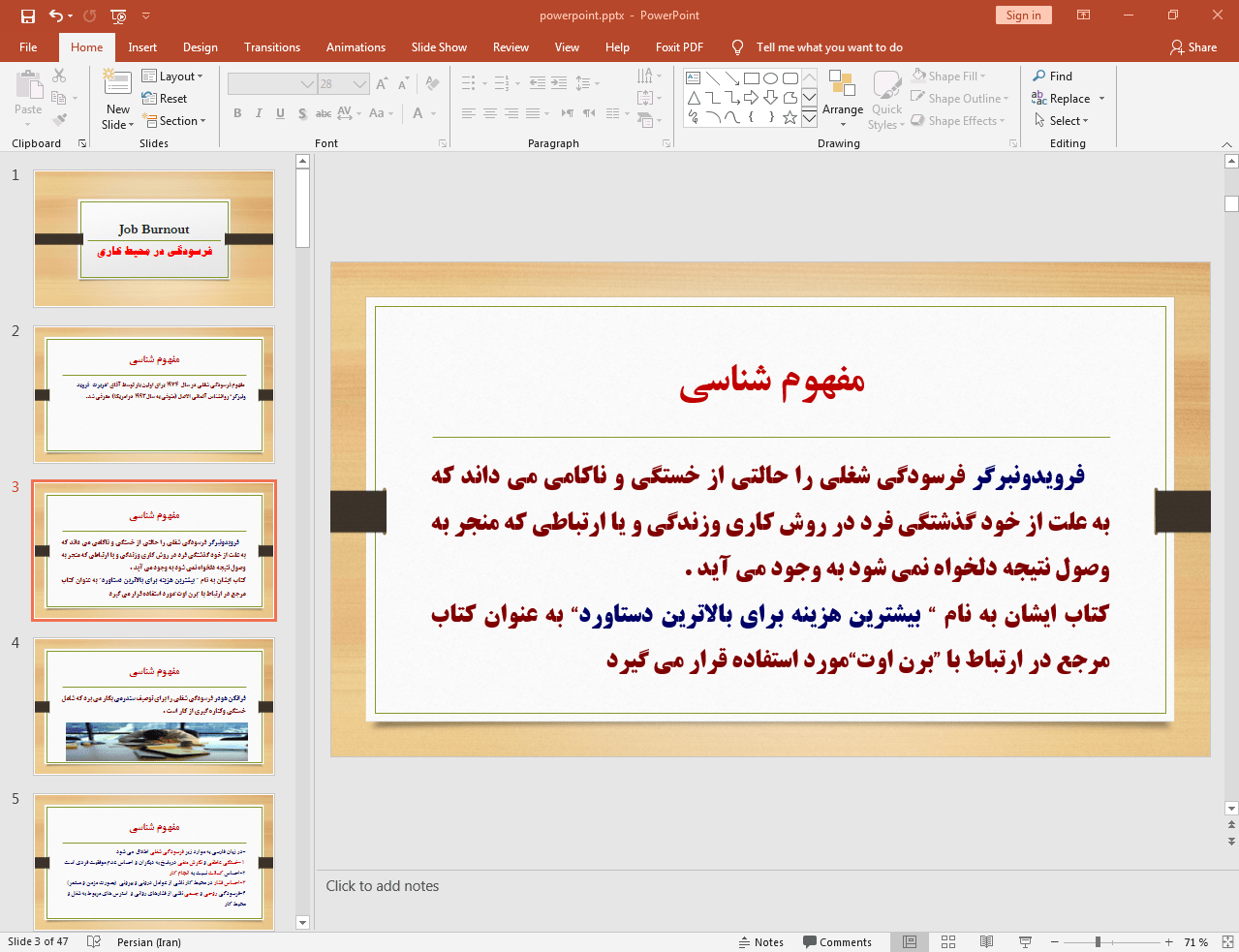Insert a New Slide
The height and width of the screenshot is (952, 1239).
[x=118, y=100]
